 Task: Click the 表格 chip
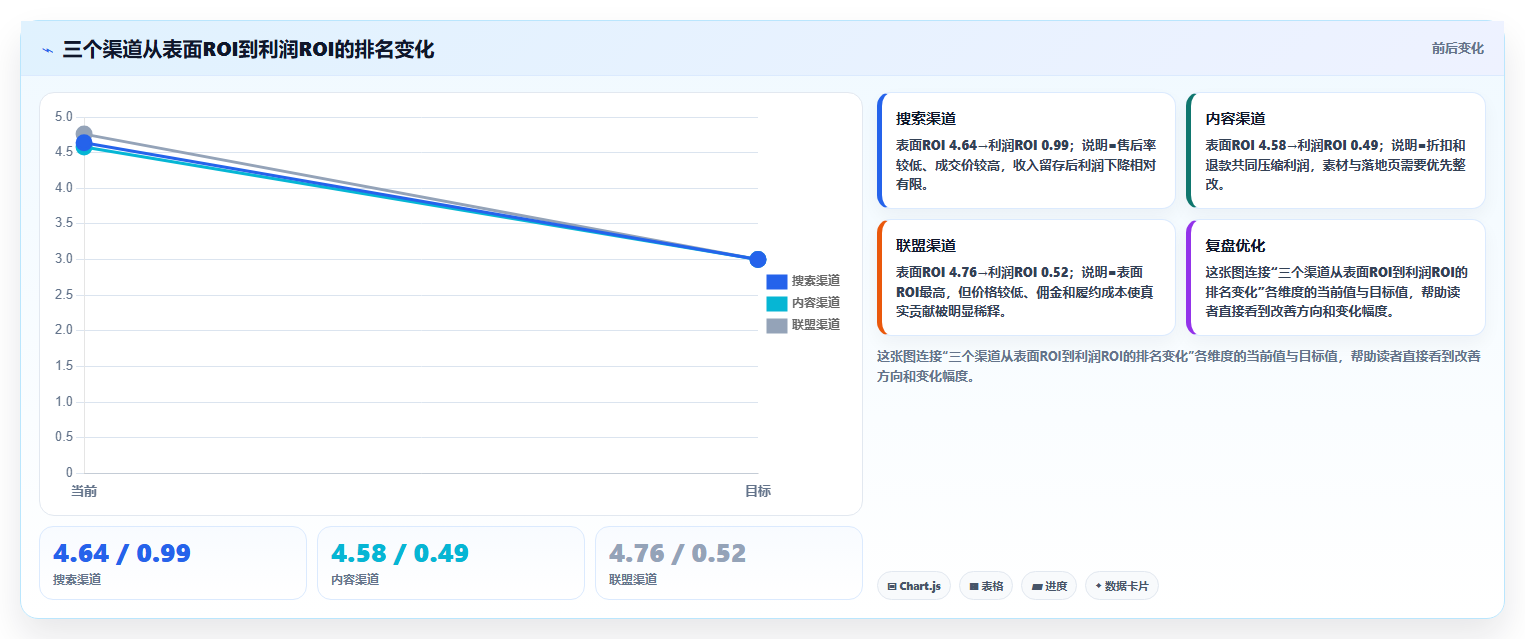986,586
